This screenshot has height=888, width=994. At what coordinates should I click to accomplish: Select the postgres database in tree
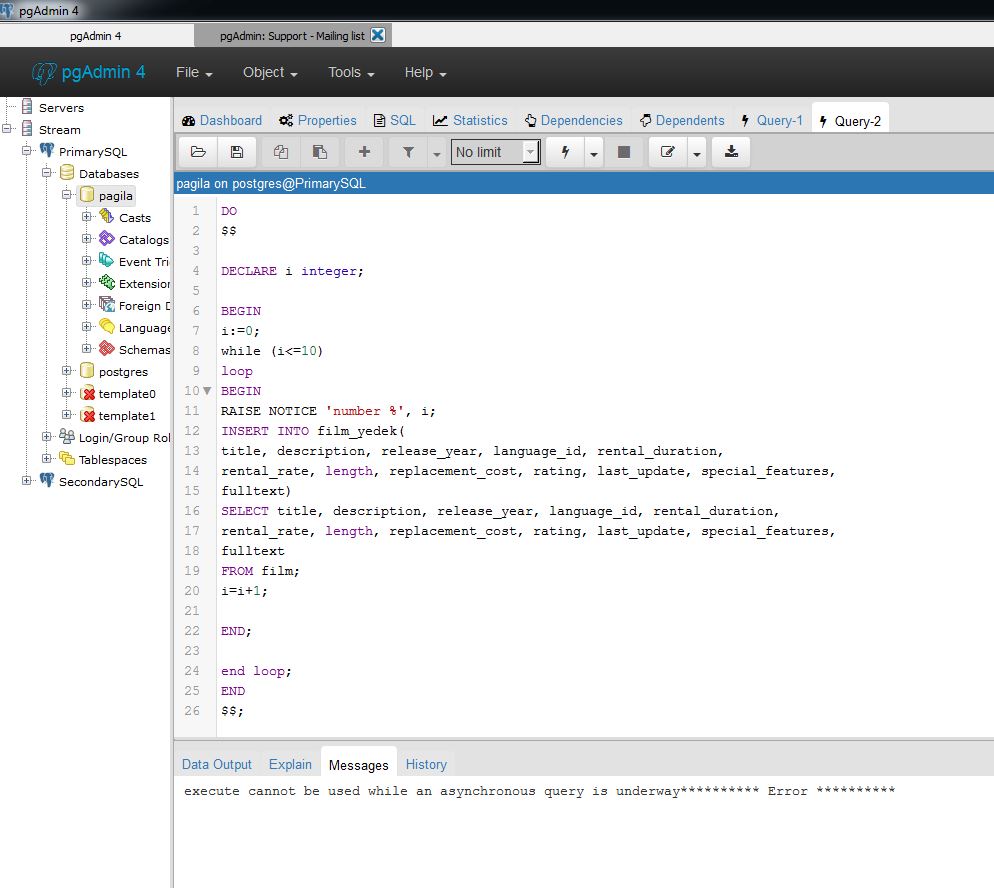123,372
